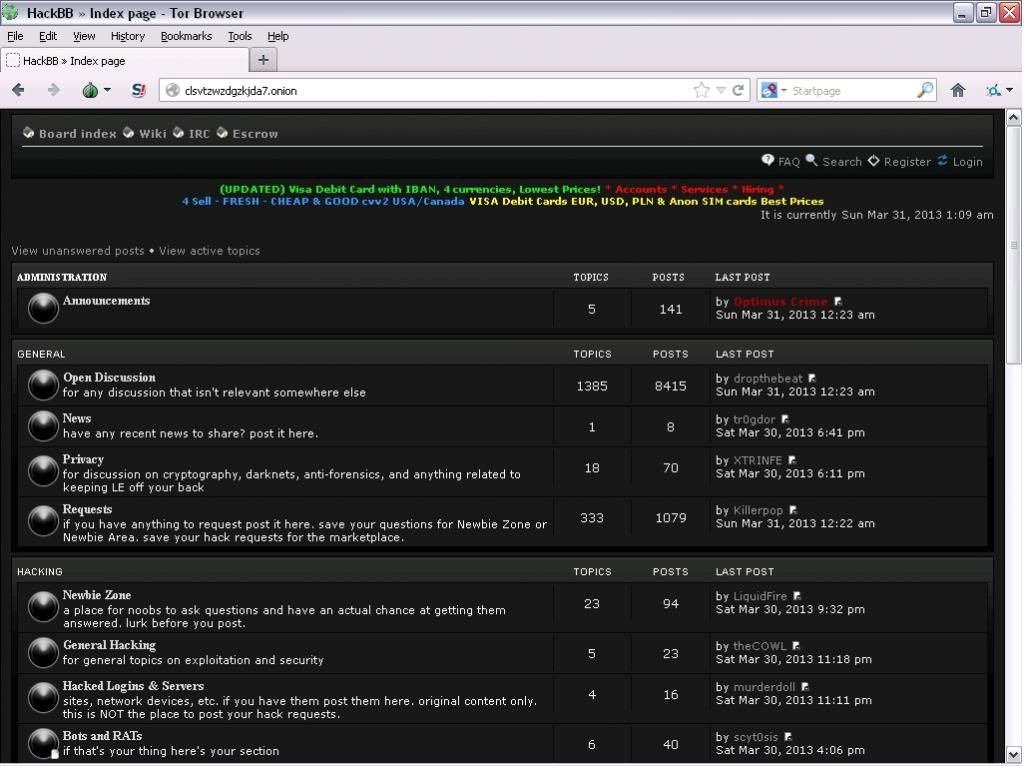Open the News forum
The image size is (1024, 766).
[76, 418]
